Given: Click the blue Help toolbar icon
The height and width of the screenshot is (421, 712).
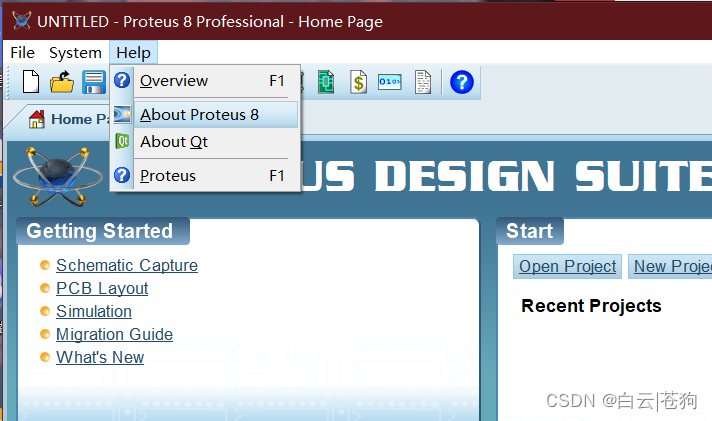Looking at the screenshot, I should (461, 82).
